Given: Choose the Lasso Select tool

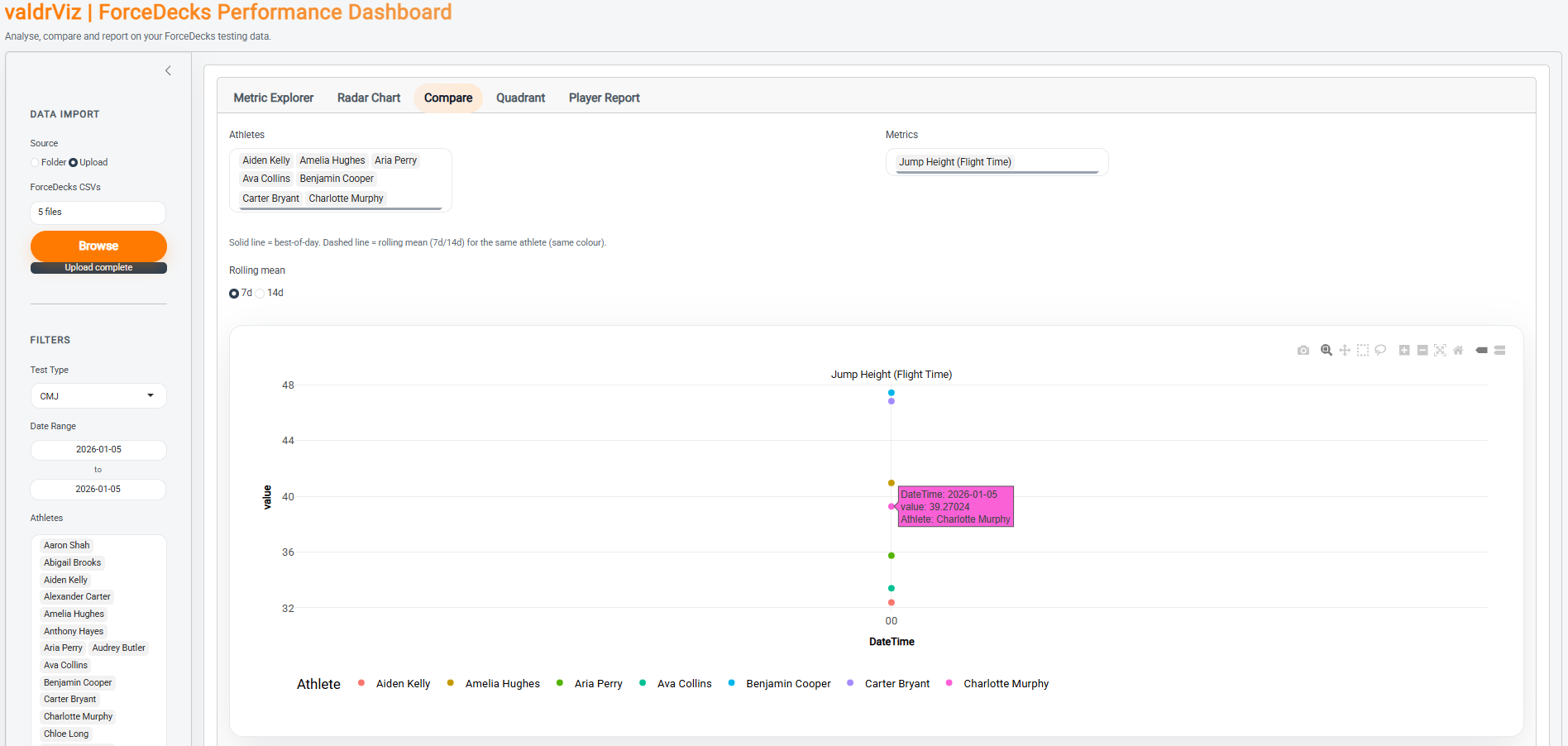Looking at the screenshot, I should coord(1380,351).
